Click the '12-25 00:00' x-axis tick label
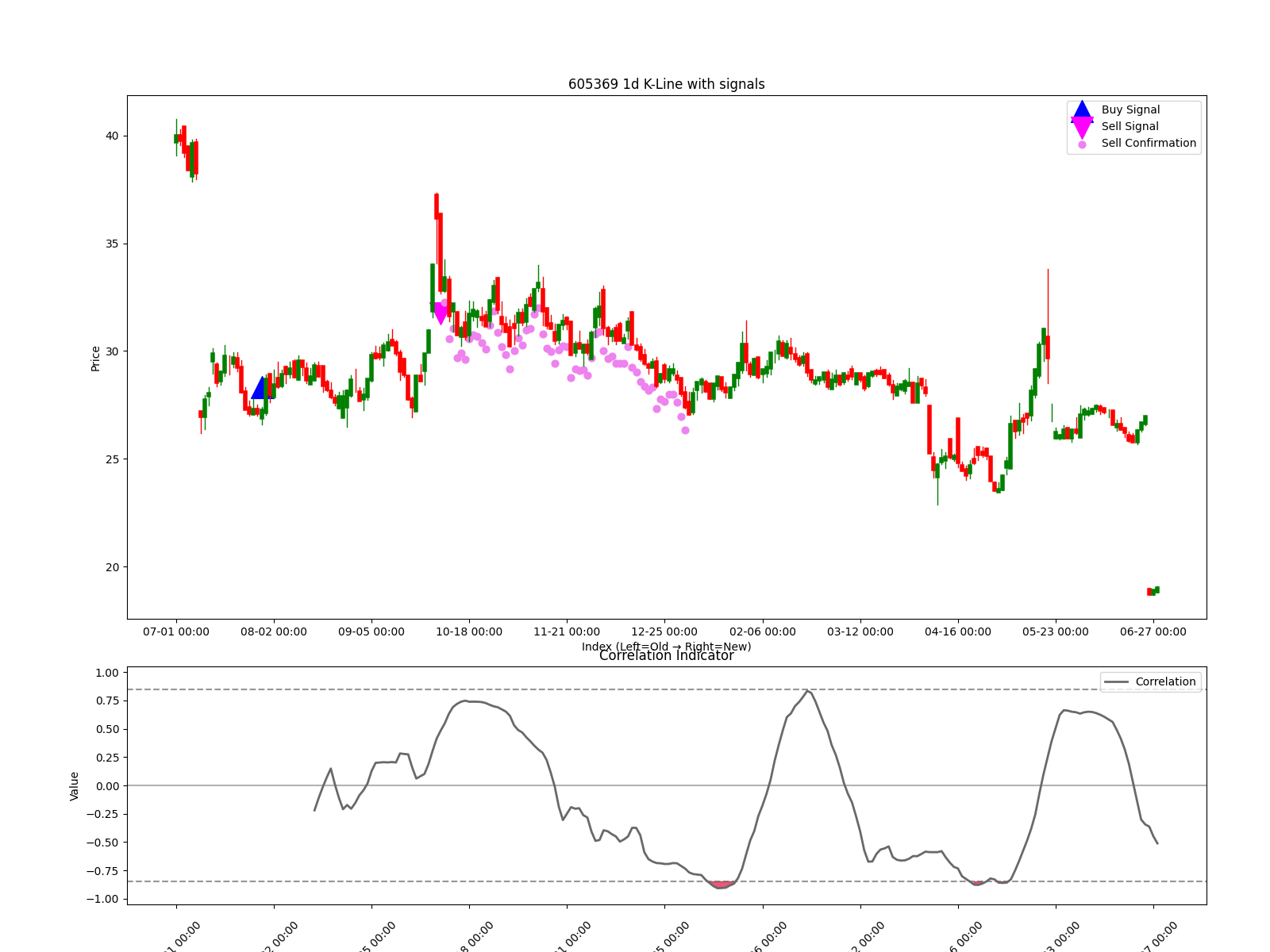 [x=664, y=631]
